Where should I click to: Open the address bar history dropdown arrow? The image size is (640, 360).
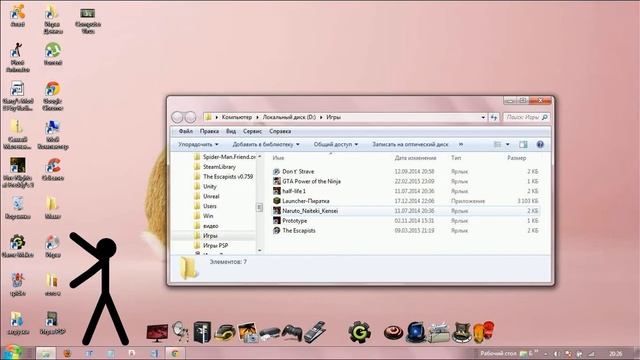tap(483, 117)
